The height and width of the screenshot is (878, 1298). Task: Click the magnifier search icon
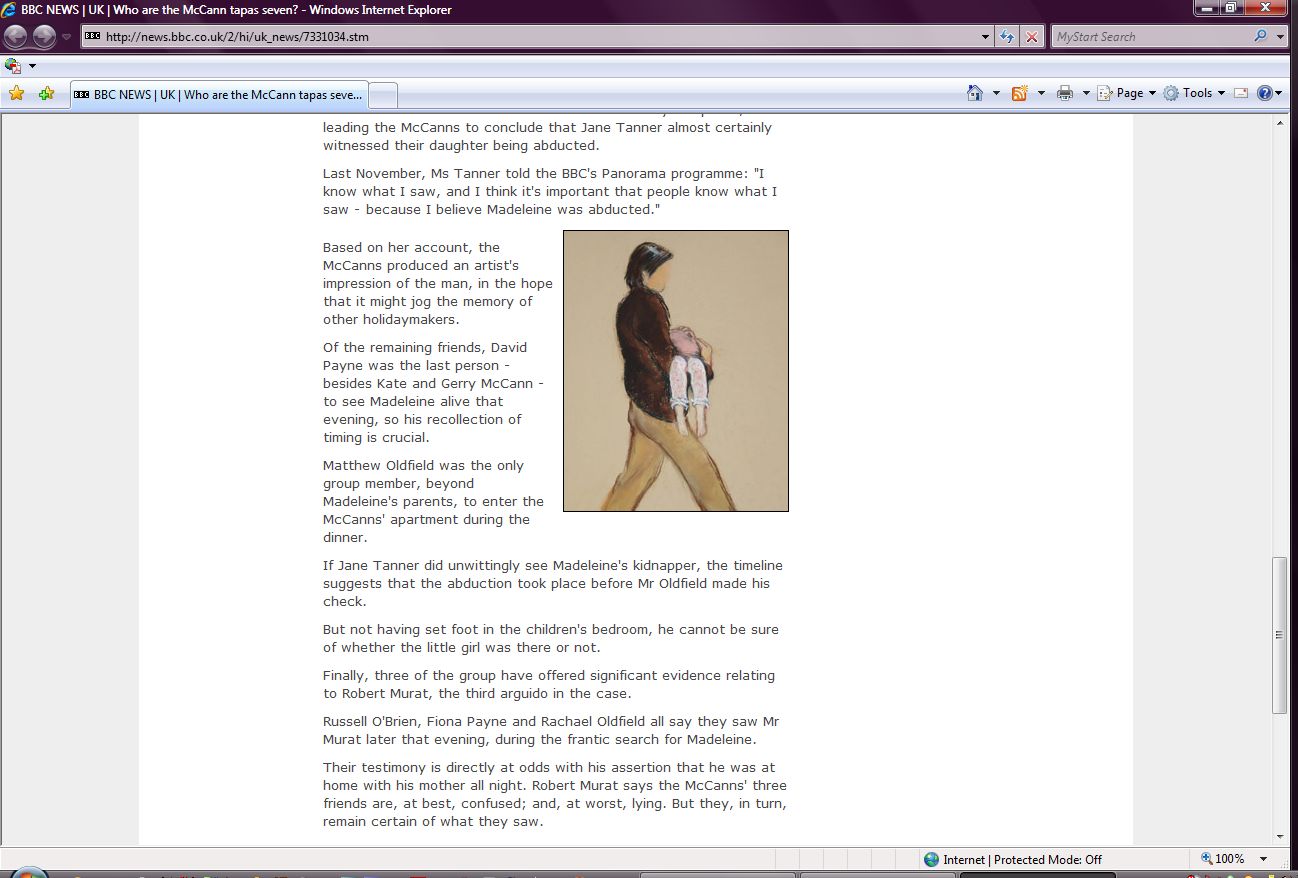click(1260, 37)
